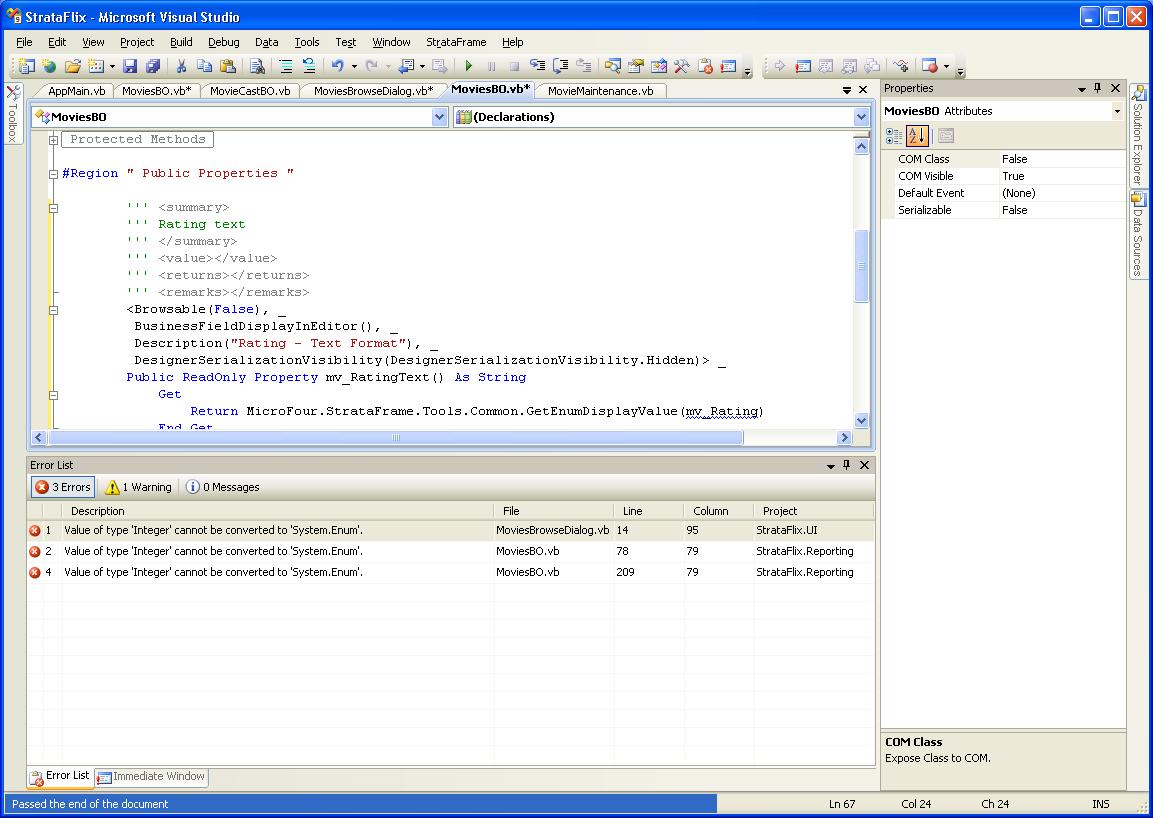1153x818 pixels.
Task: Open the StrataFrame menu
Action: pyautogui.click(x=456, y=42)
